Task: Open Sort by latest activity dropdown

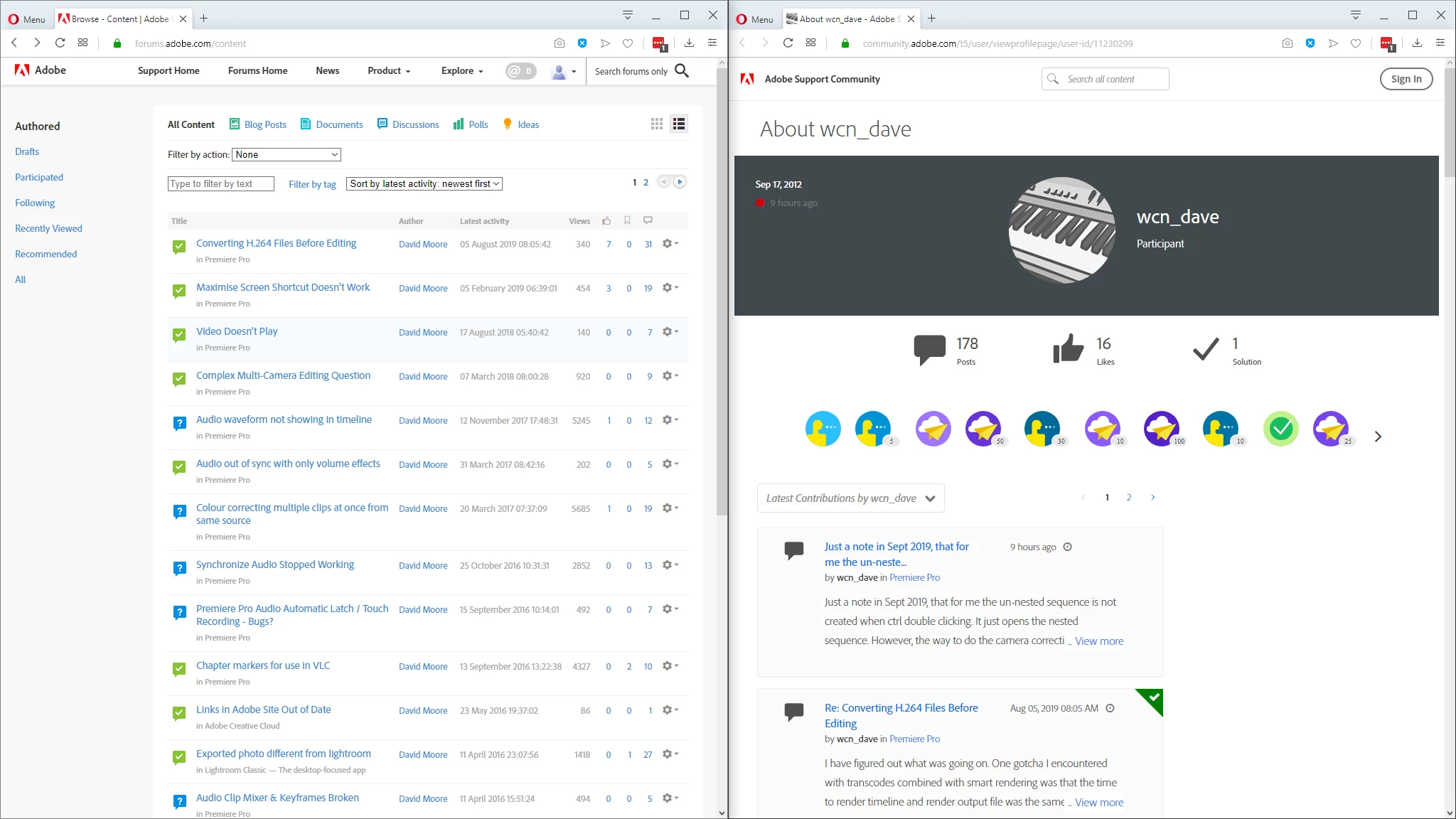Action: pyautogui.click(x=424, y=183)
